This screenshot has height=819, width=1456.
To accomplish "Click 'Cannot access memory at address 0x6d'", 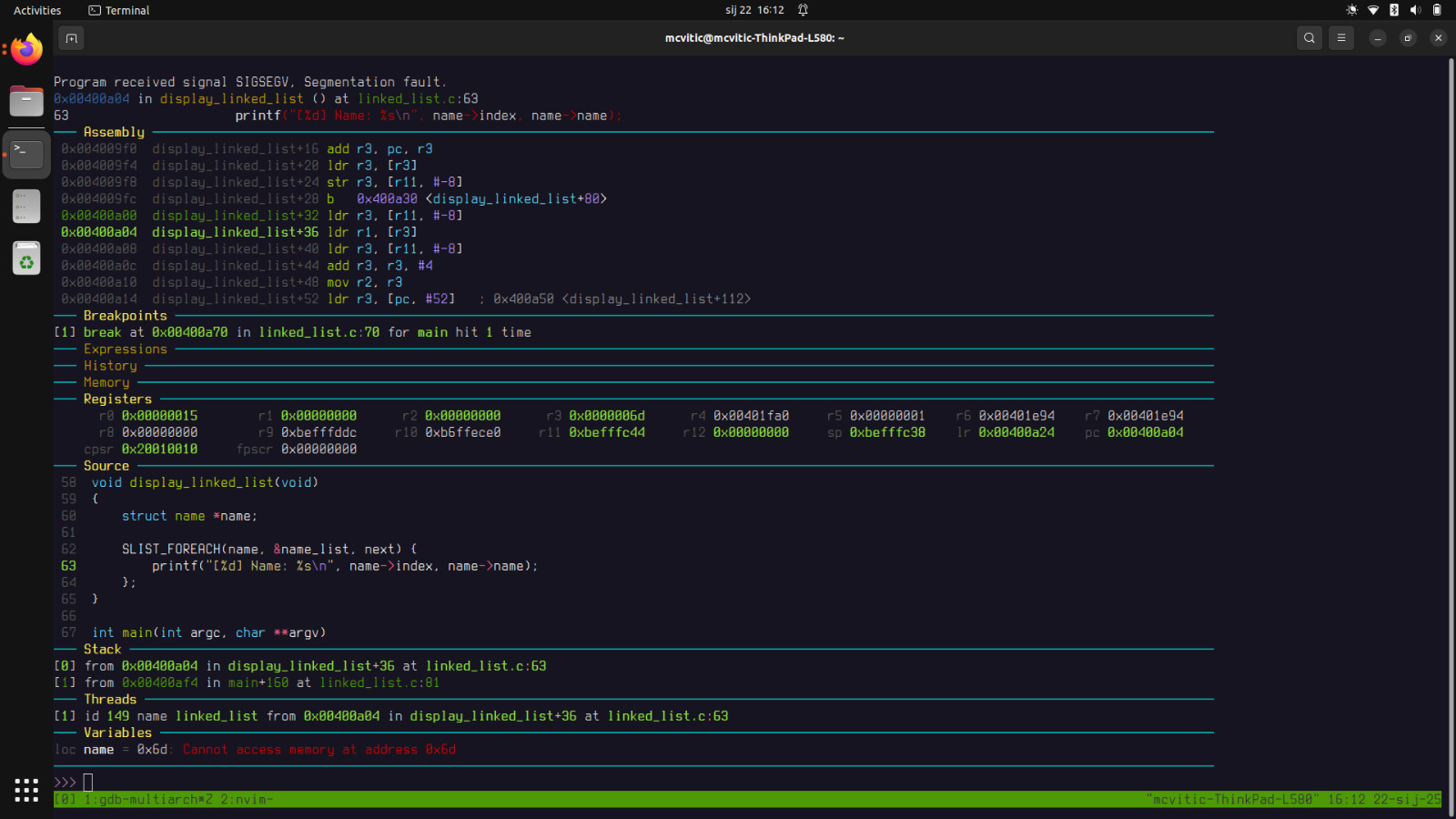I will pyautogui.click(x=319, y=750).
